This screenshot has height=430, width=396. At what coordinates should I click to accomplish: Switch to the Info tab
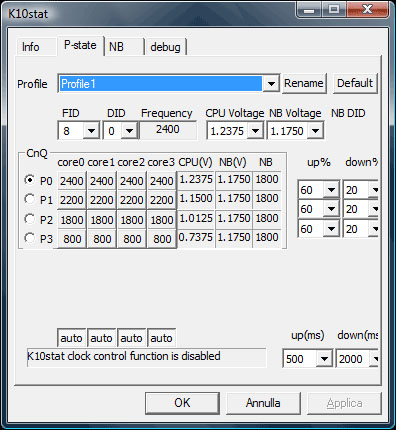click(x=36, y=47)
